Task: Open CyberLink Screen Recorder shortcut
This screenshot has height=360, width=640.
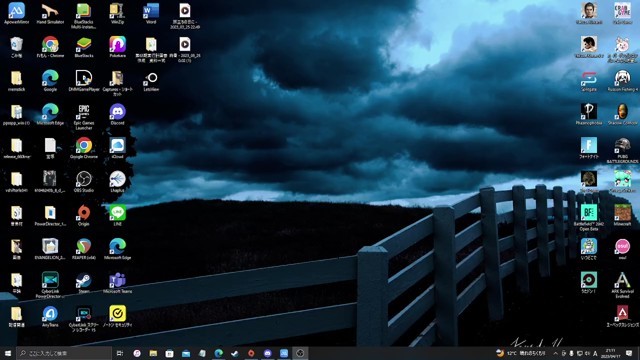Action: click(x=84, y=319)
